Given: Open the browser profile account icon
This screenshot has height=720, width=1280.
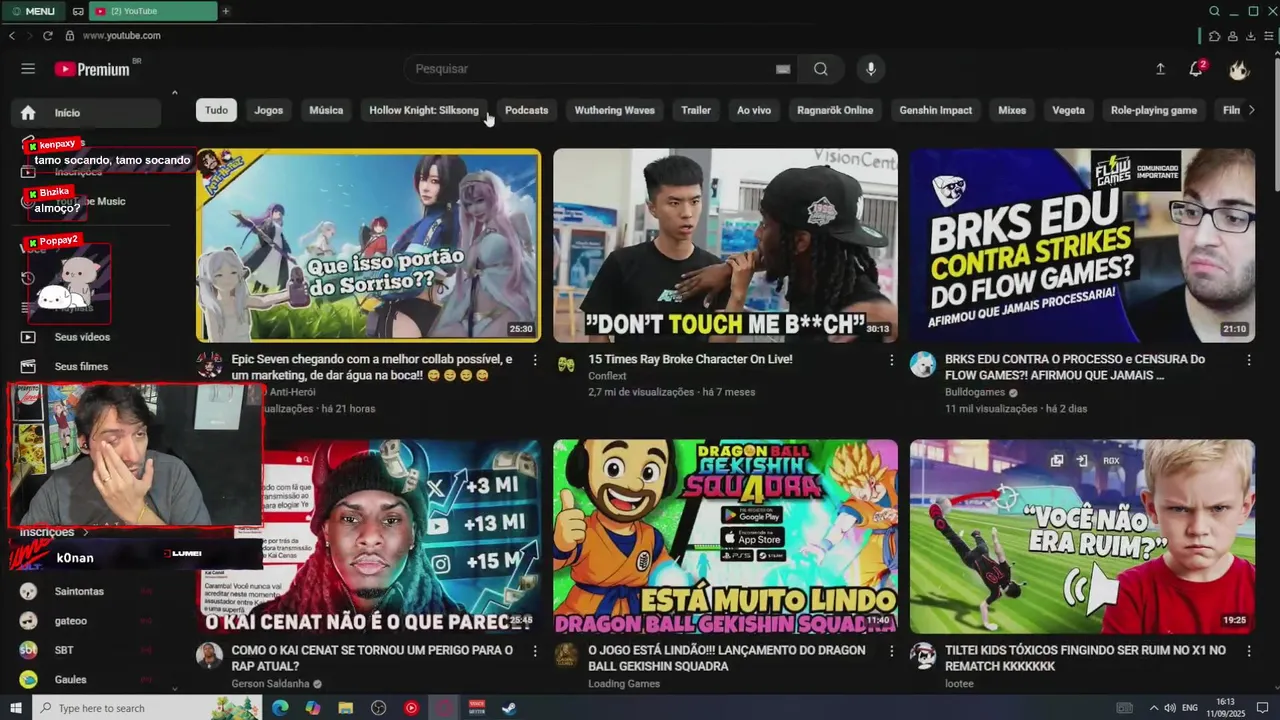Looking at the screenshot, I should tap(1233, 36).
